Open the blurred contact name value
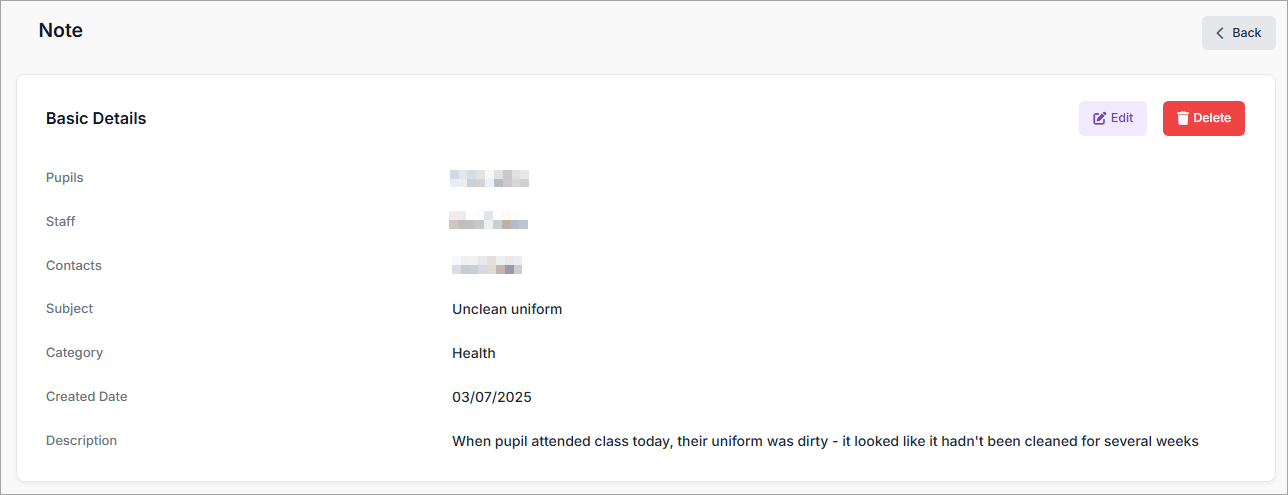 [x=487, y=266]
